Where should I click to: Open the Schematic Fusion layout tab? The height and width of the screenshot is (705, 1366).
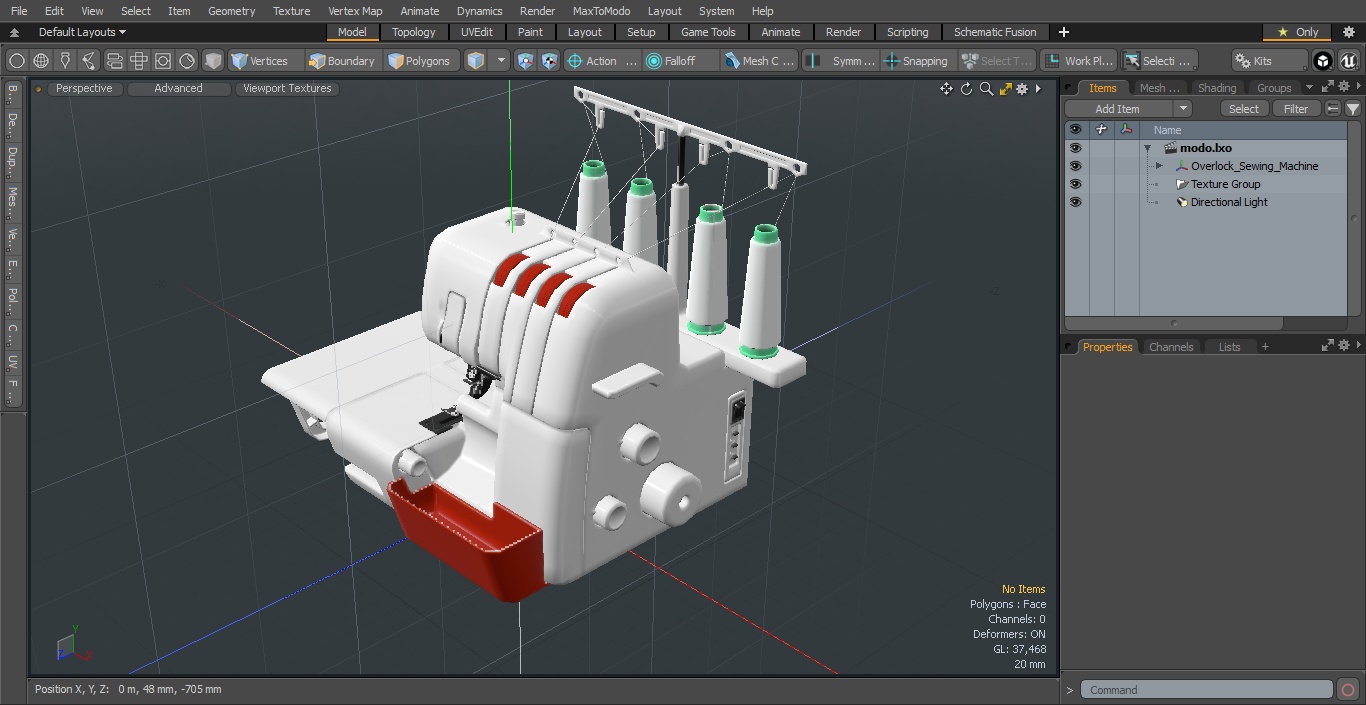coord(995,32)
